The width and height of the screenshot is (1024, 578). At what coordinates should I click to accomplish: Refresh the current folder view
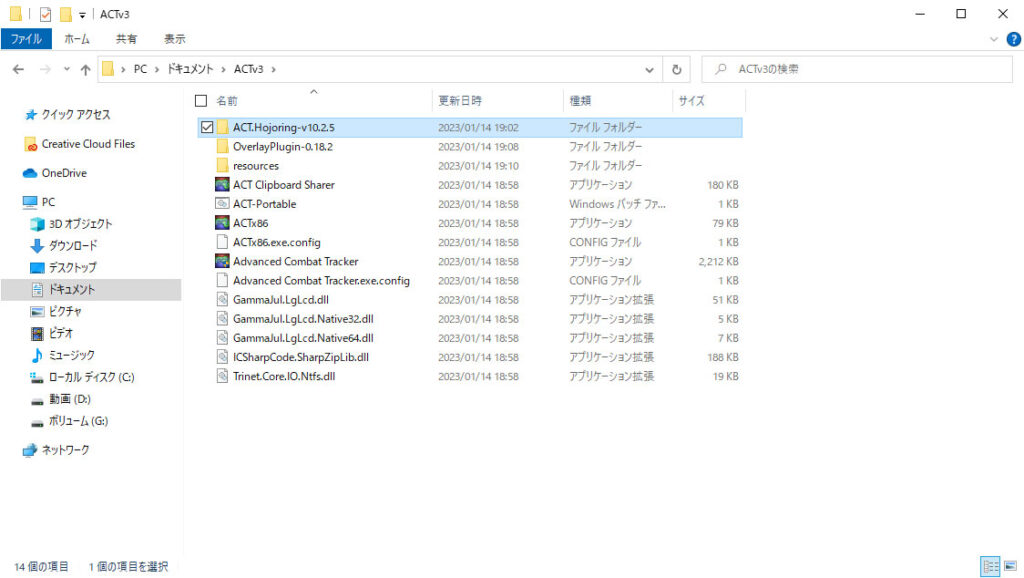tap(677, 70)
